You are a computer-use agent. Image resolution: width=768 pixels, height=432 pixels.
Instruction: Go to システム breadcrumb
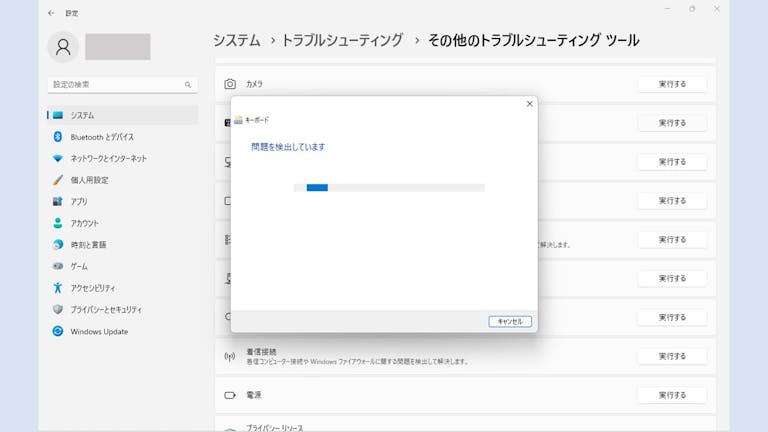click(x=237, y=40)
